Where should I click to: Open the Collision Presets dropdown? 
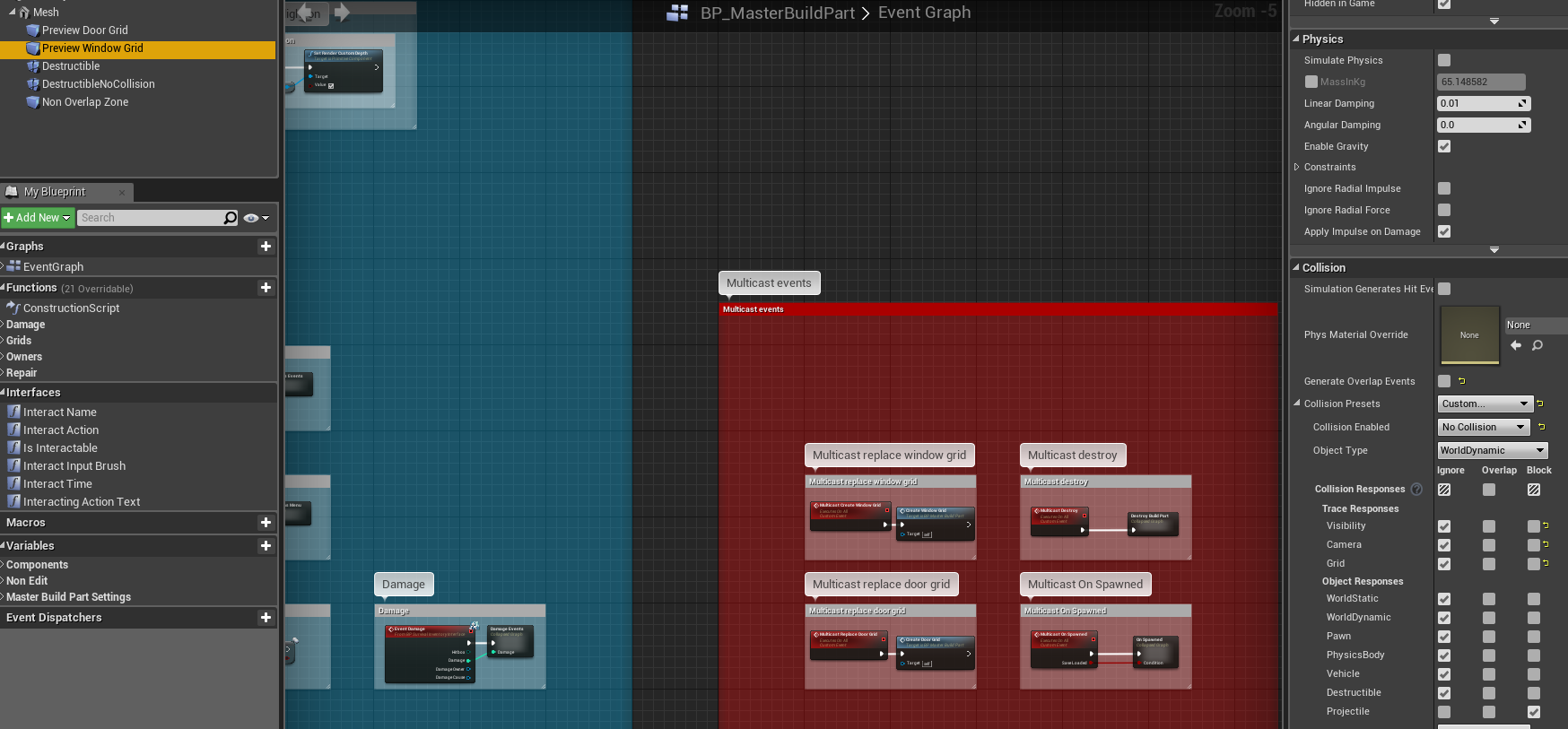point(1485,404)
